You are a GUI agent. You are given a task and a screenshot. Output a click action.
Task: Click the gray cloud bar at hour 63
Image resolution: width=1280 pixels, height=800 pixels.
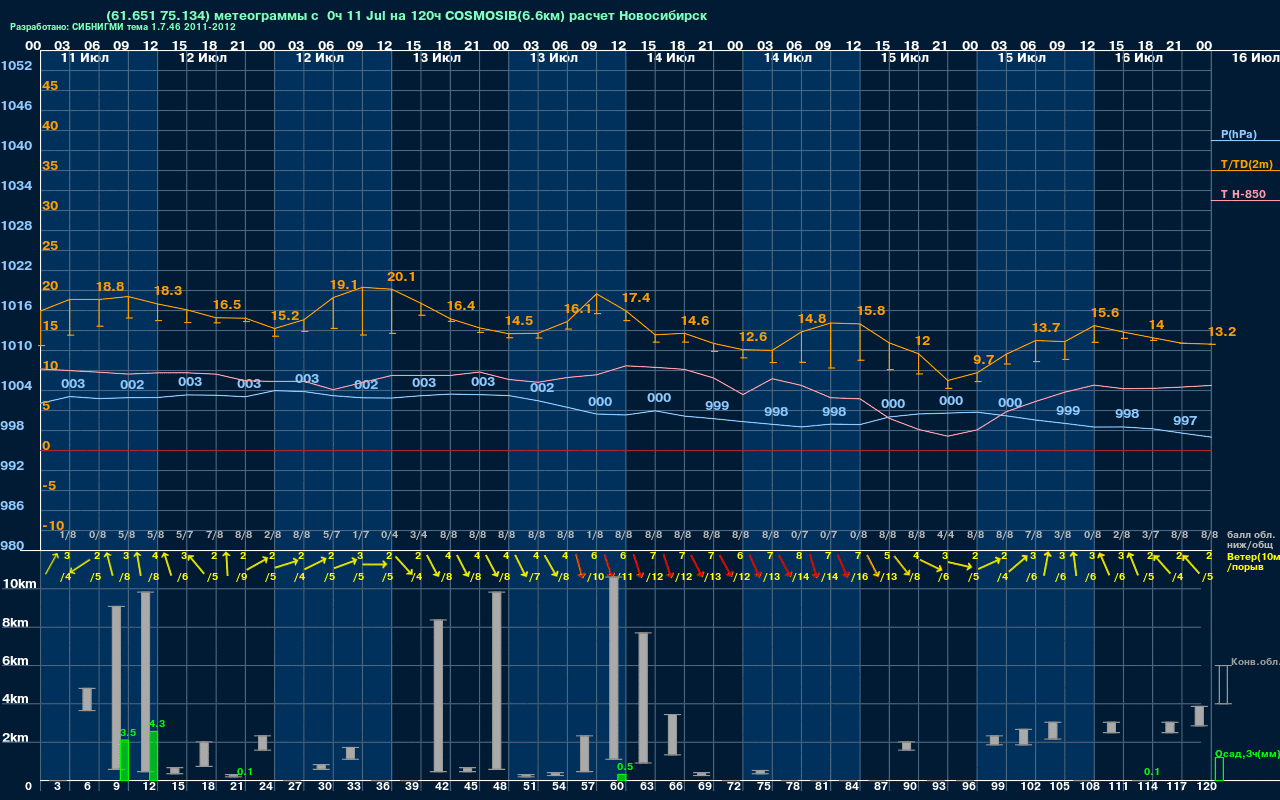click(643, 698)
